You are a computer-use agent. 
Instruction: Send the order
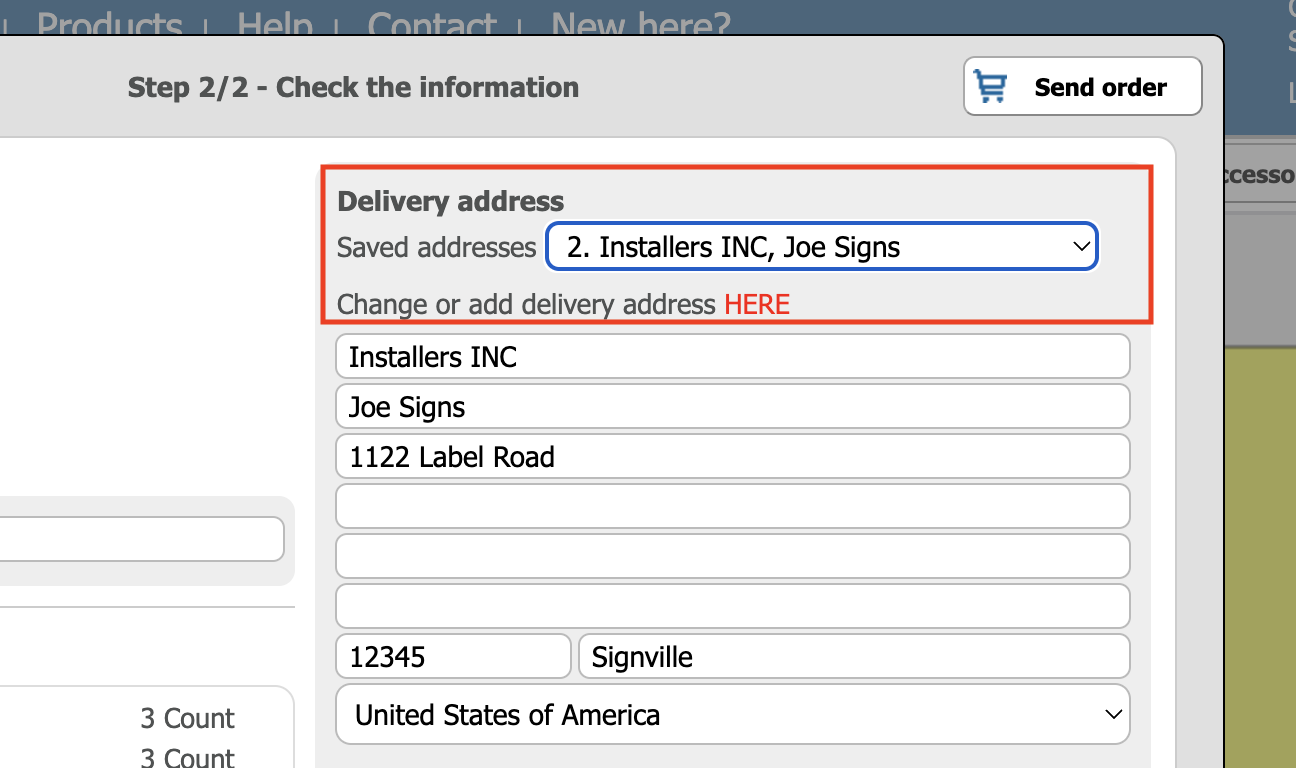click(x=1083, y=87)
